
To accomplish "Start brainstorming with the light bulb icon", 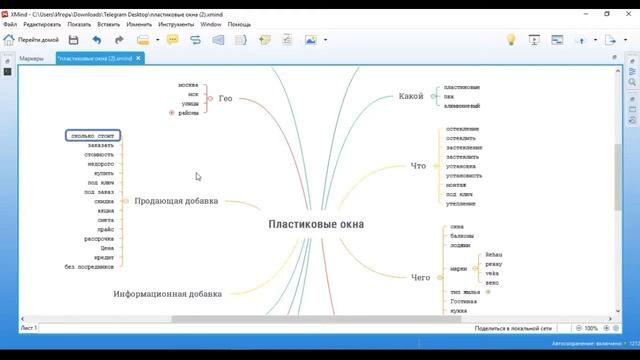I will point(511,40).
